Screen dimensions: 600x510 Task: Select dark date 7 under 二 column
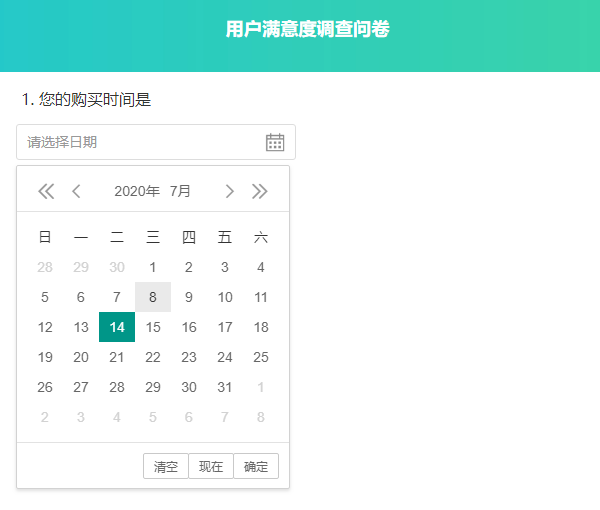click(117, 297)
